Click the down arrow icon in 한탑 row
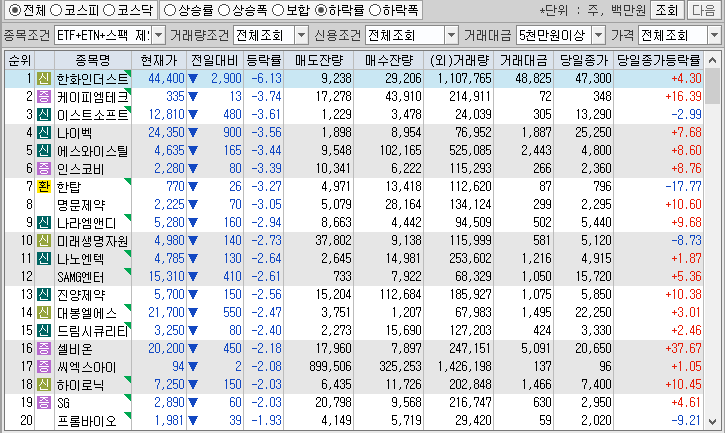Image resolution: width=725 pixels, height=433 pixels. (193, 187)
